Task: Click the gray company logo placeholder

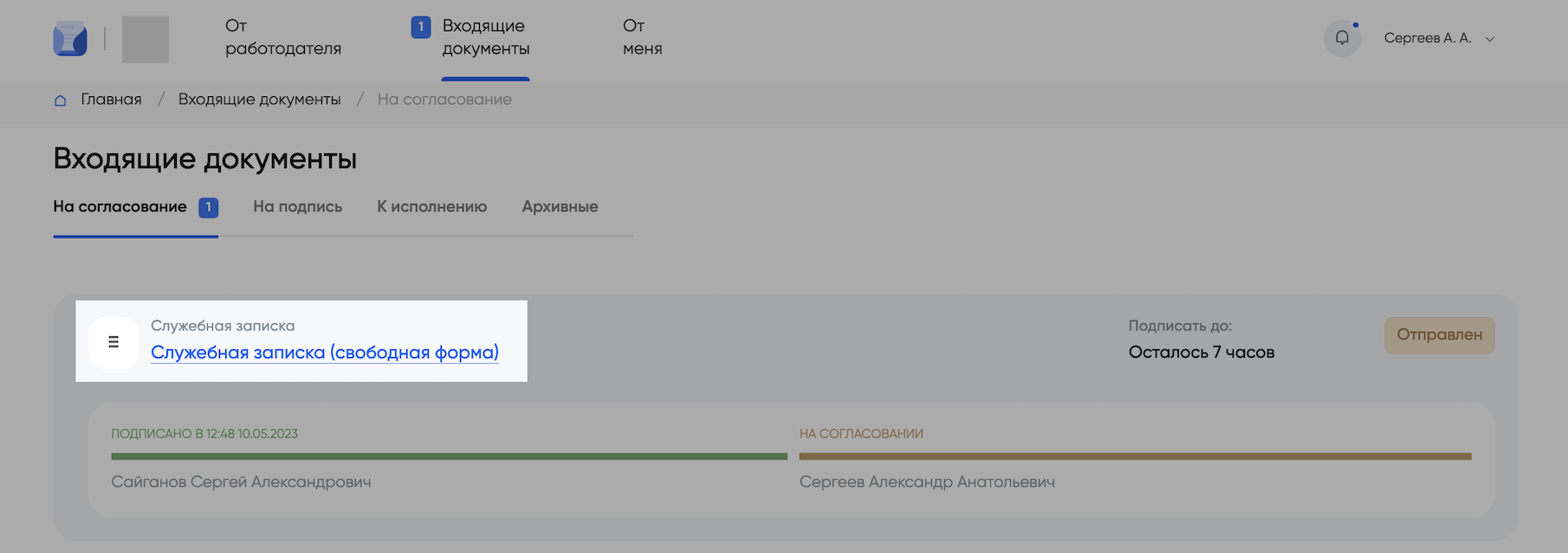Action: [x=146, y=39]
